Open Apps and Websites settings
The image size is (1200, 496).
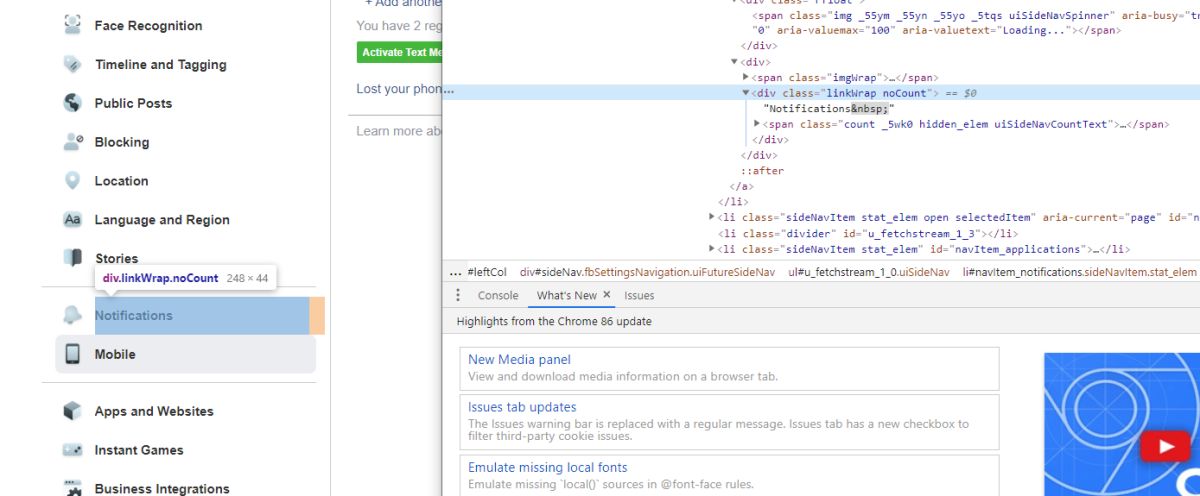click(x=154, y=411)
